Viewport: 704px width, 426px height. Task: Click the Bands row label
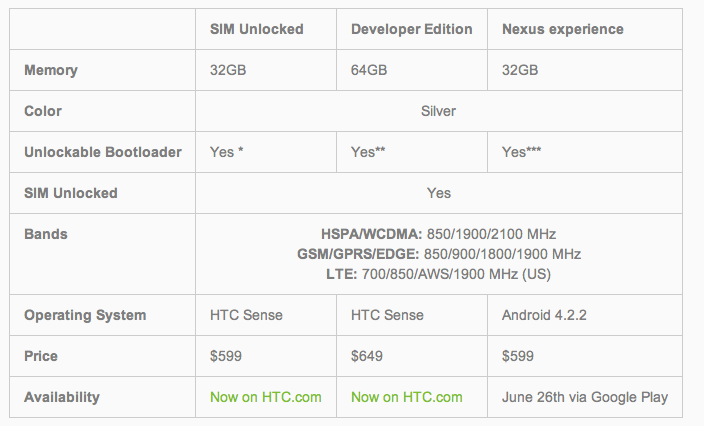44,234
